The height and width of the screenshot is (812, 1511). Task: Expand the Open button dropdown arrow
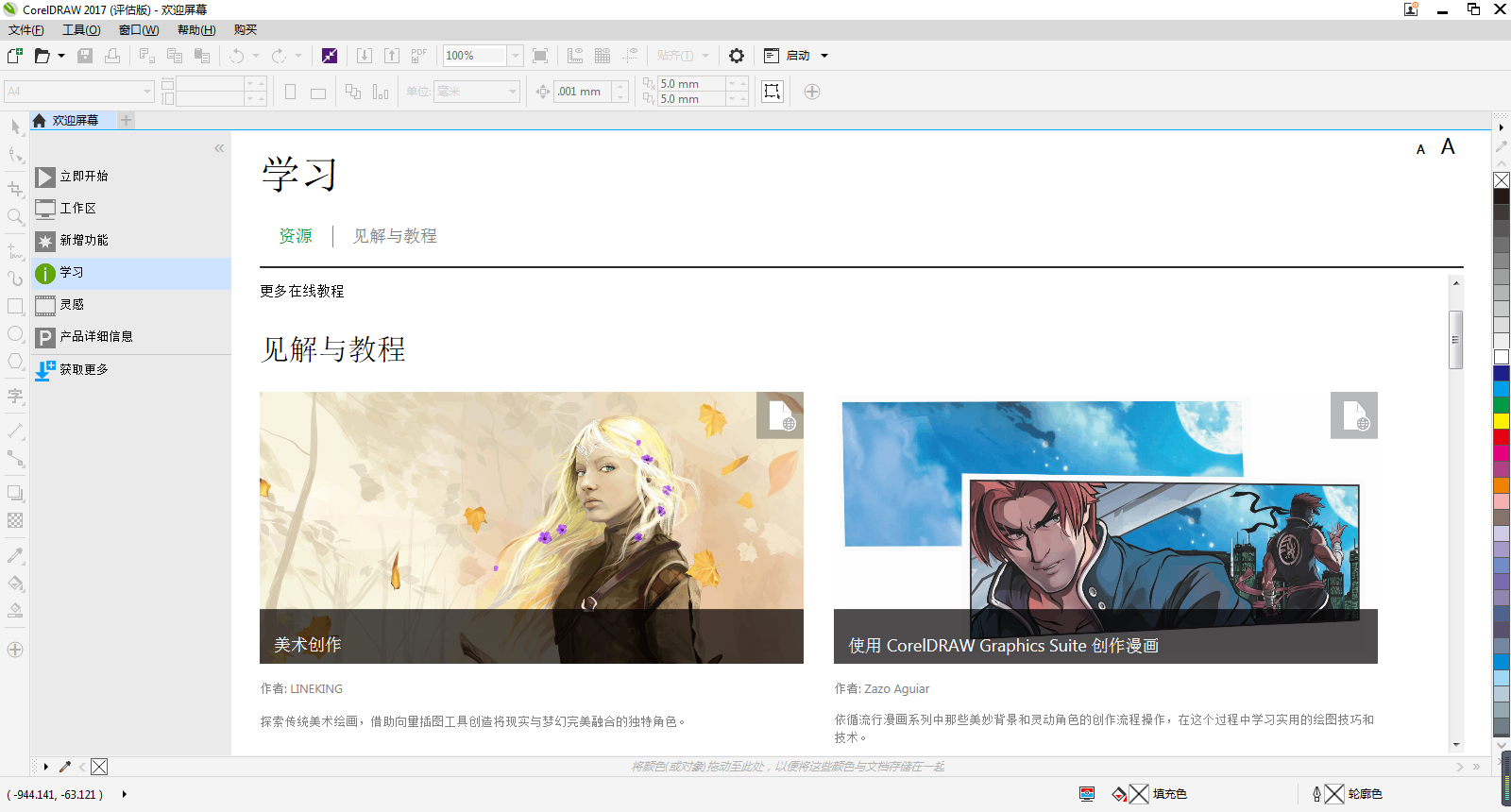[61, 56]
